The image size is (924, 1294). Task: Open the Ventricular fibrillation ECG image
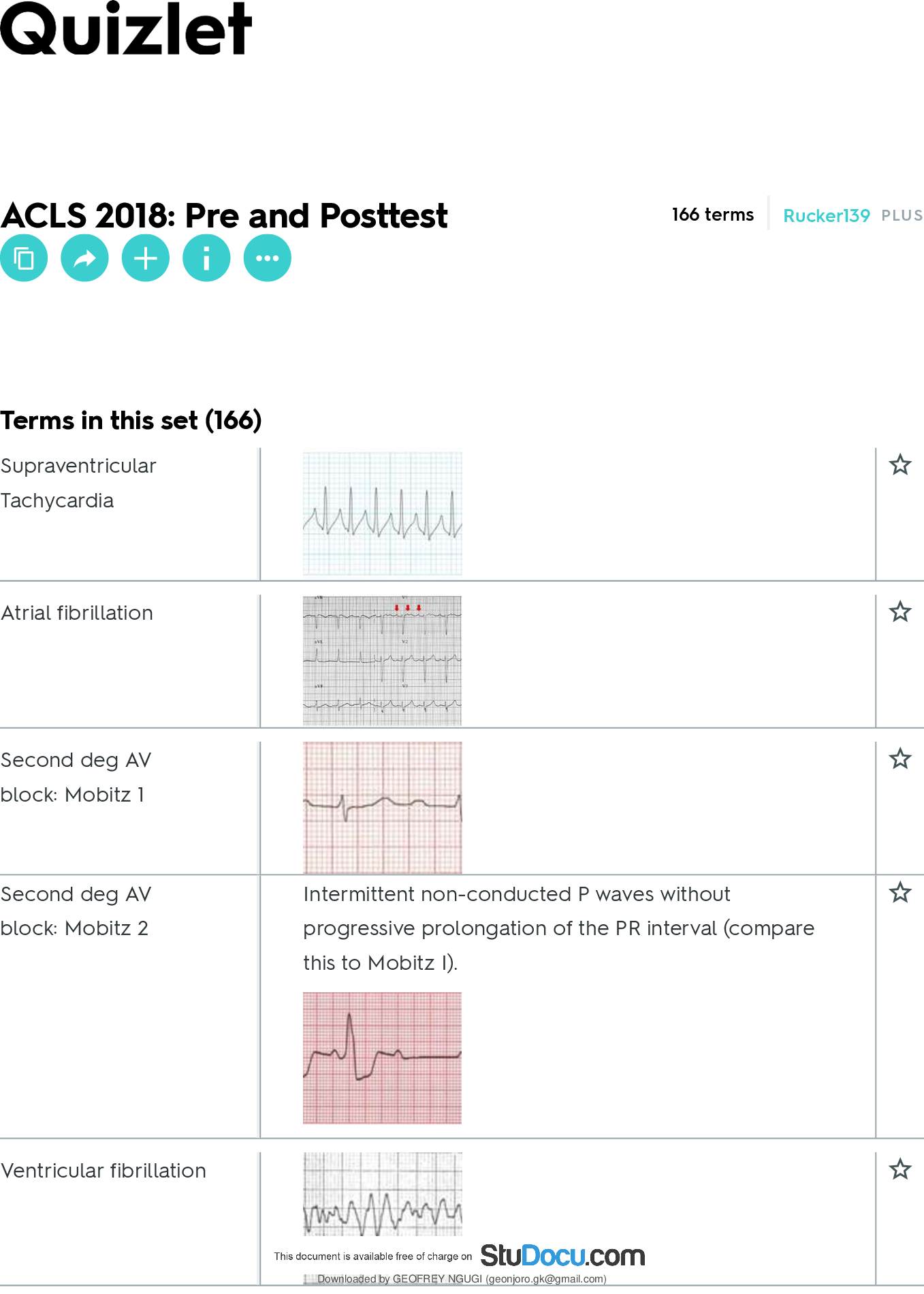382,1194
